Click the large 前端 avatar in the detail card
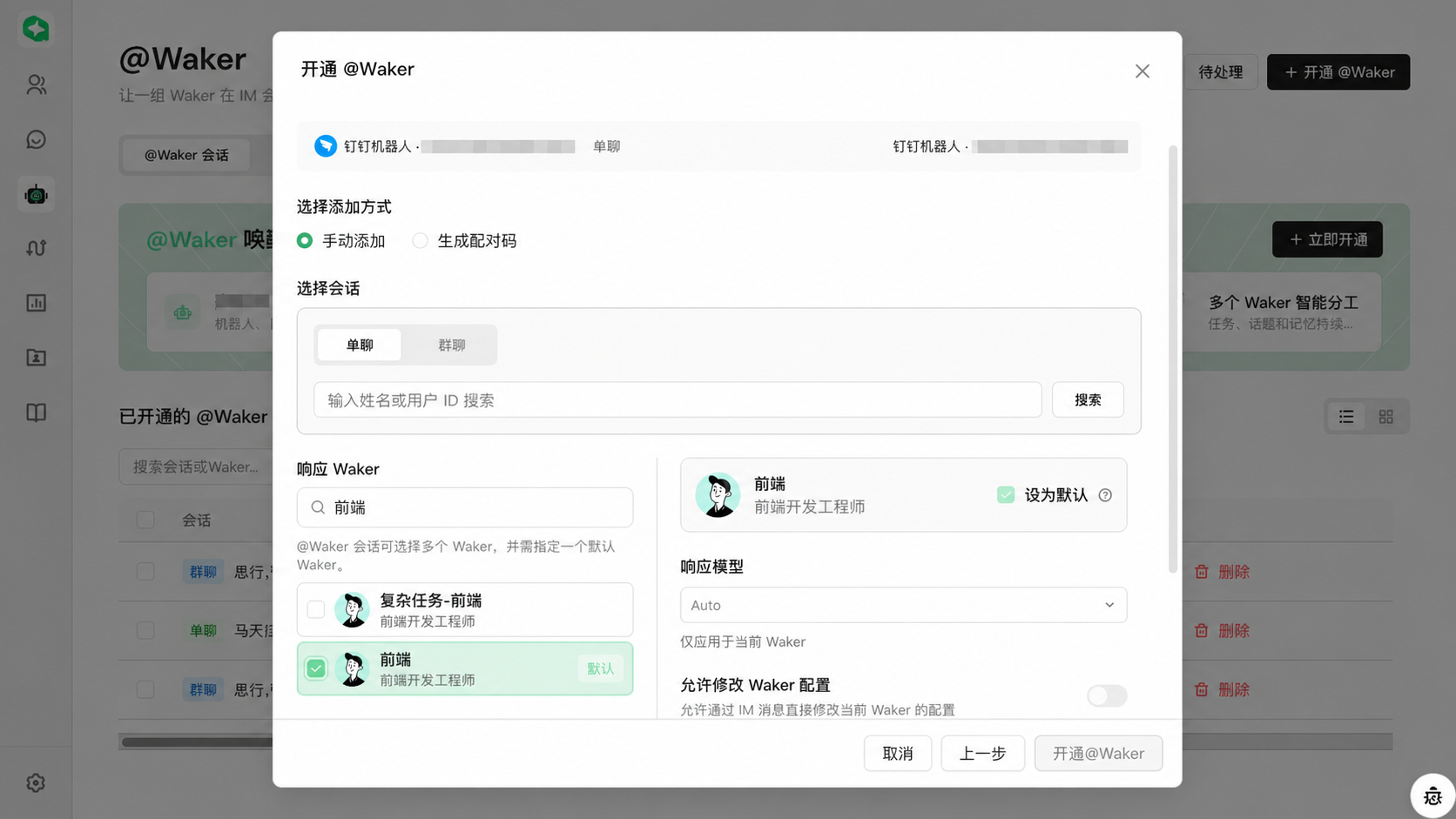Screen dimensions: 1456x819 click(718, 495)
